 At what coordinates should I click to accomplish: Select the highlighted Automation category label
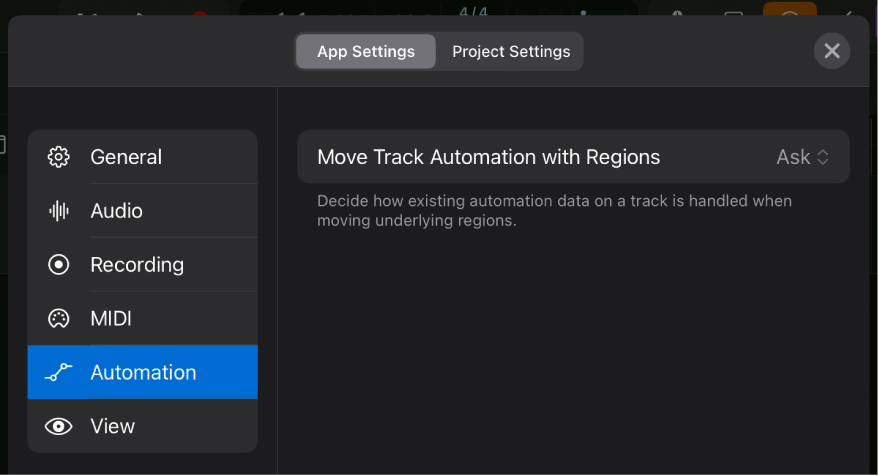143,373
